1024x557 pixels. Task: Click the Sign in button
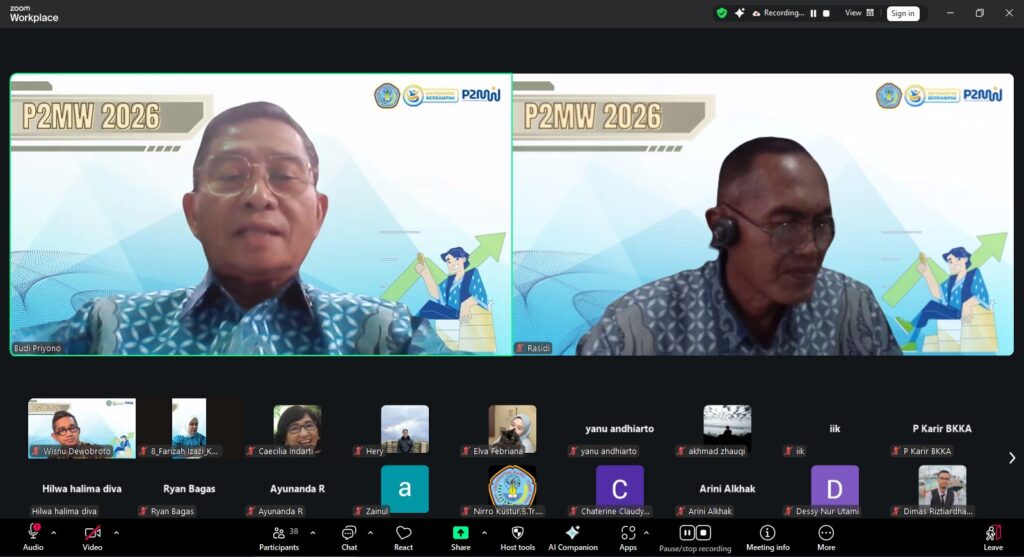[903, 13]
